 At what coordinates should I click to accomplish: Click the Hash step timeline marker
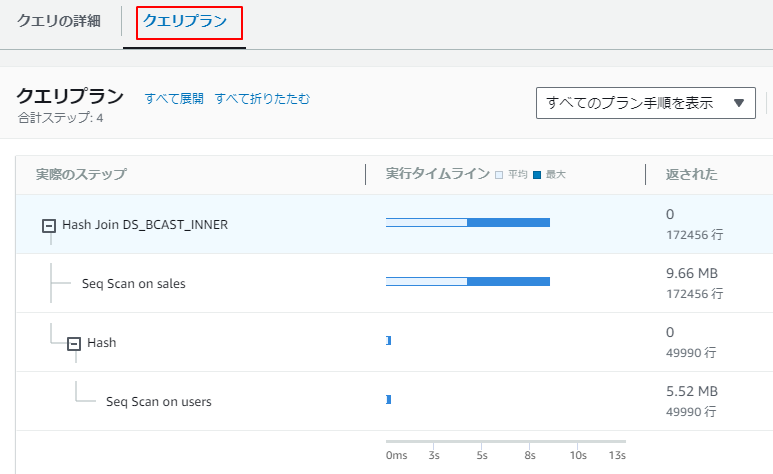pyautogui.click(x=388, y=341)
